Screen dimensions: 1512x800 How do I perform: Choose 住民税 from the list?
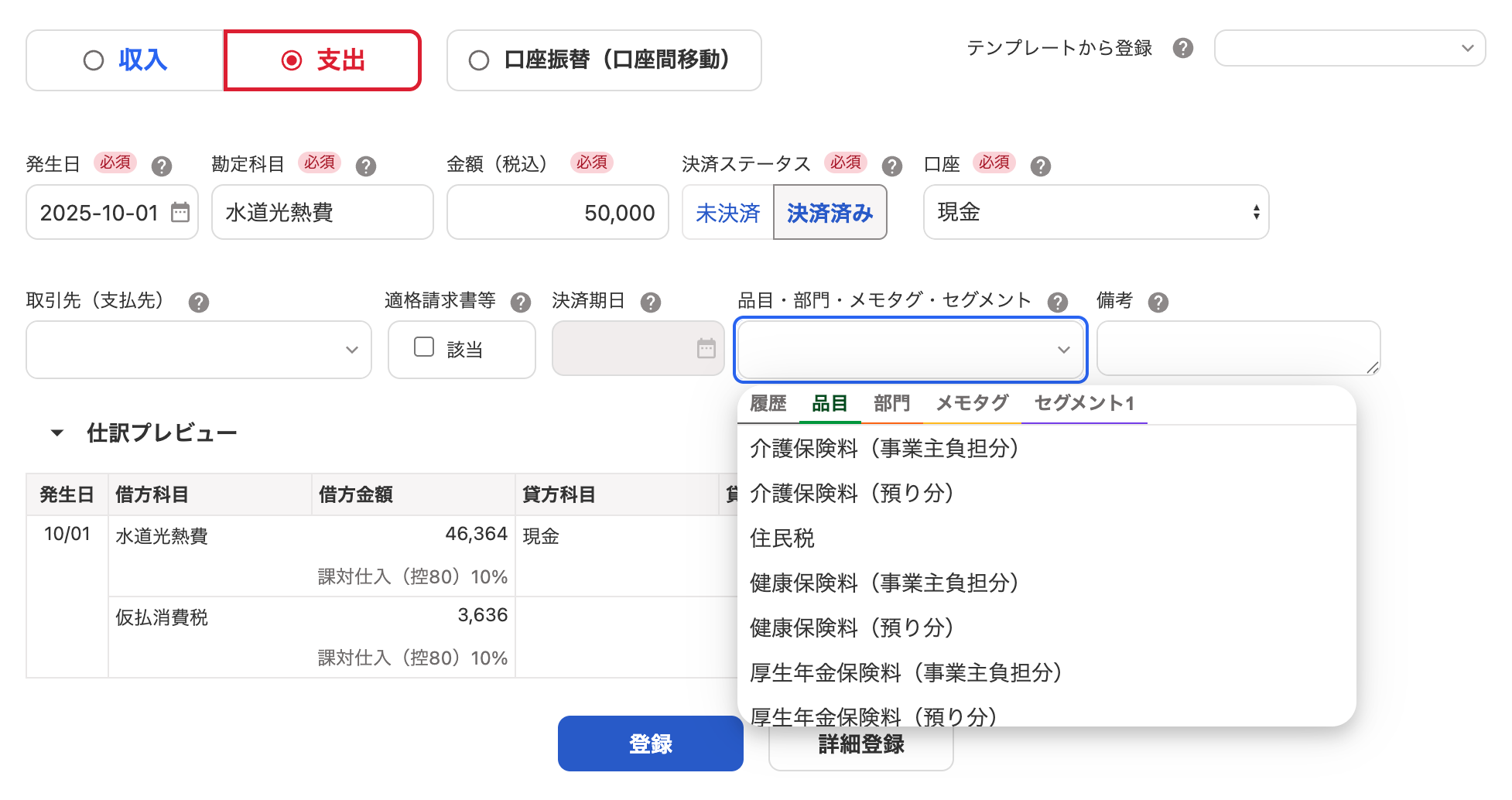pos(1046,538)
